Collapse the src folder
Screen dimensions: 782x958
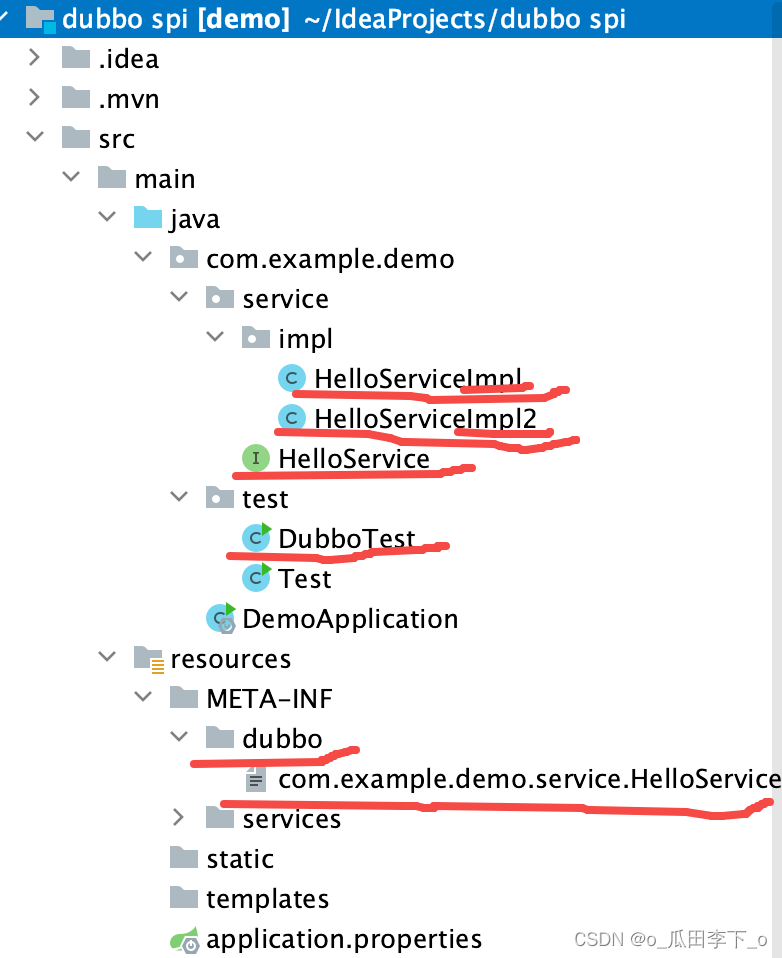click(35, 136)
